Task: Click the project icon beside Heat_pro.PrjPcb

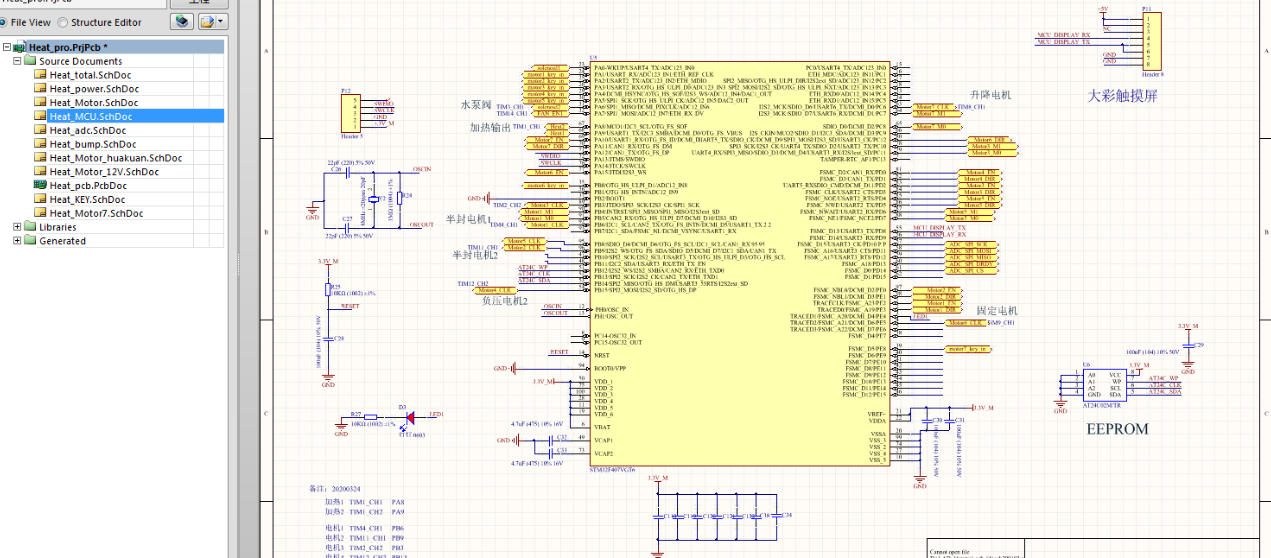Action: click(19, 47)
